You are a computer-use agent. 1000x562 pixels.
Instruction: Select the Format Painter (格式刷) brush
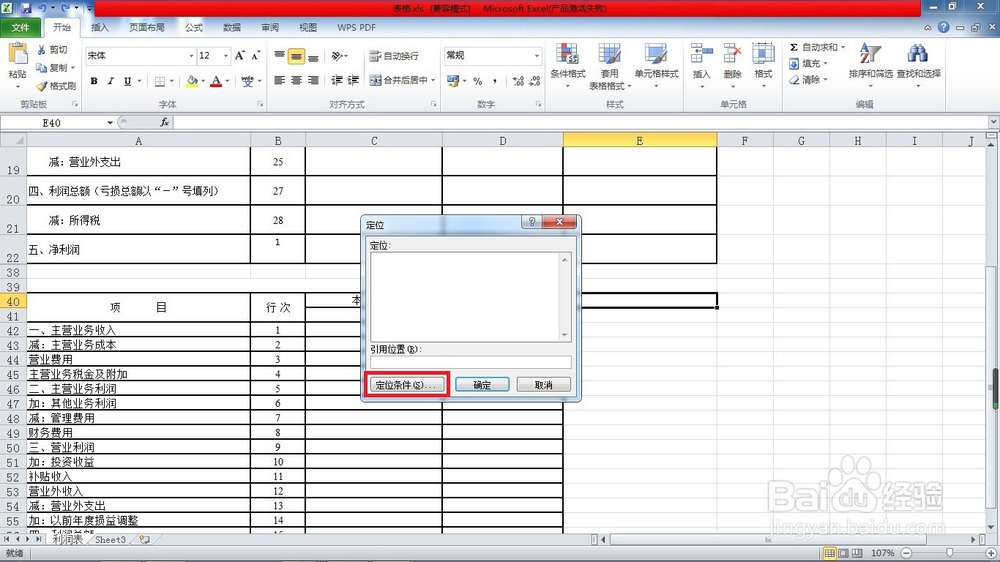click(x=41, y=85)
